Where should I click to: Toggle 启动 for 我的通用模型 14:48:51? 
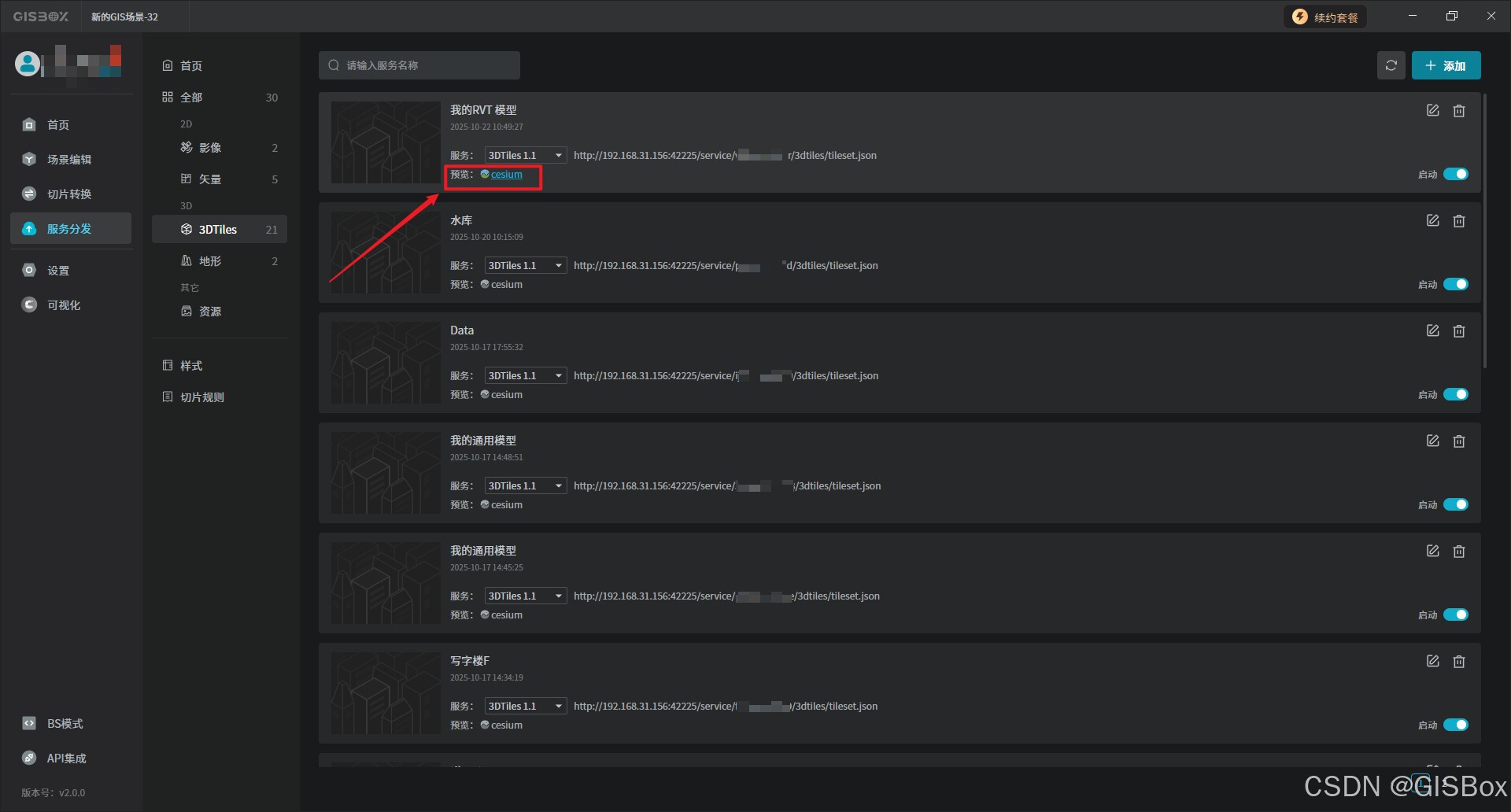(x=1456, y=504)
